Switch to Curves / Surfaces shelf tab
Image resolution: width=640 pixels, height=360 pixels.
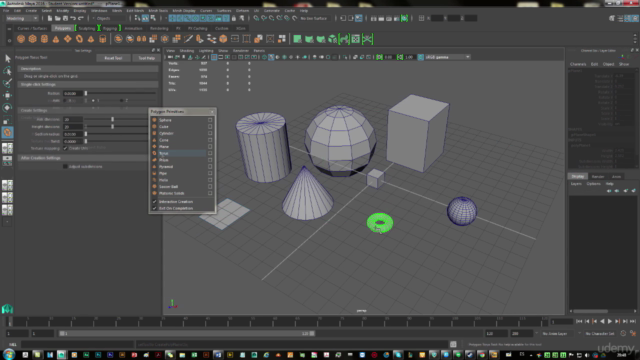point(32,29)
